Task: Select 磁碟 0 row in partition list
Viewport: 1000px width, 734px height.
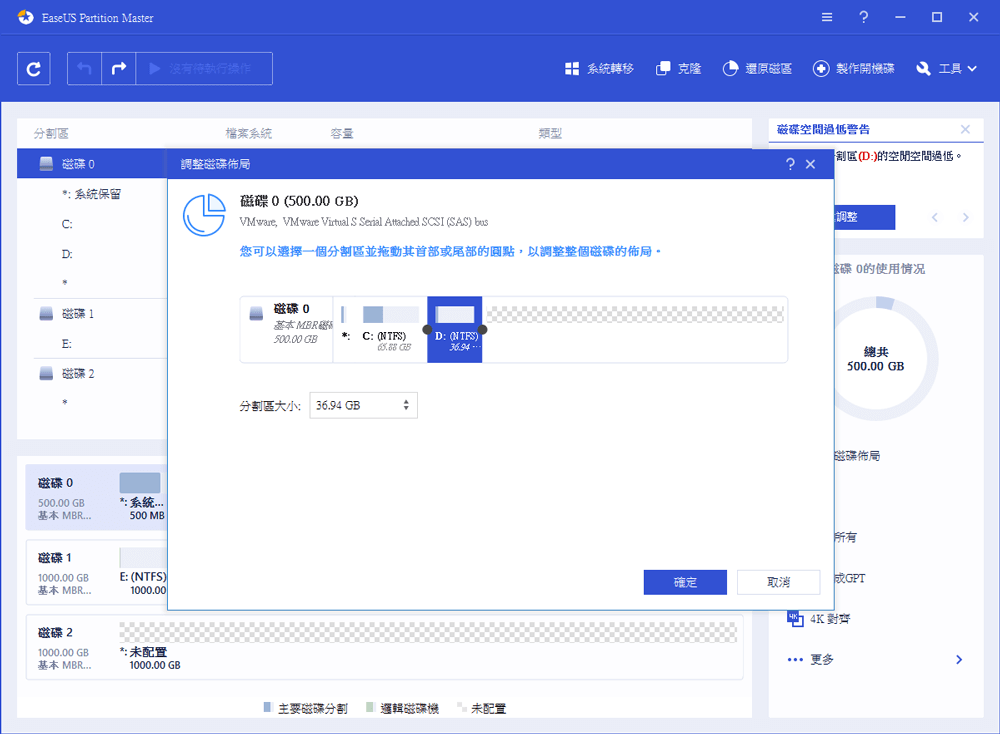Action: [92, 164]
